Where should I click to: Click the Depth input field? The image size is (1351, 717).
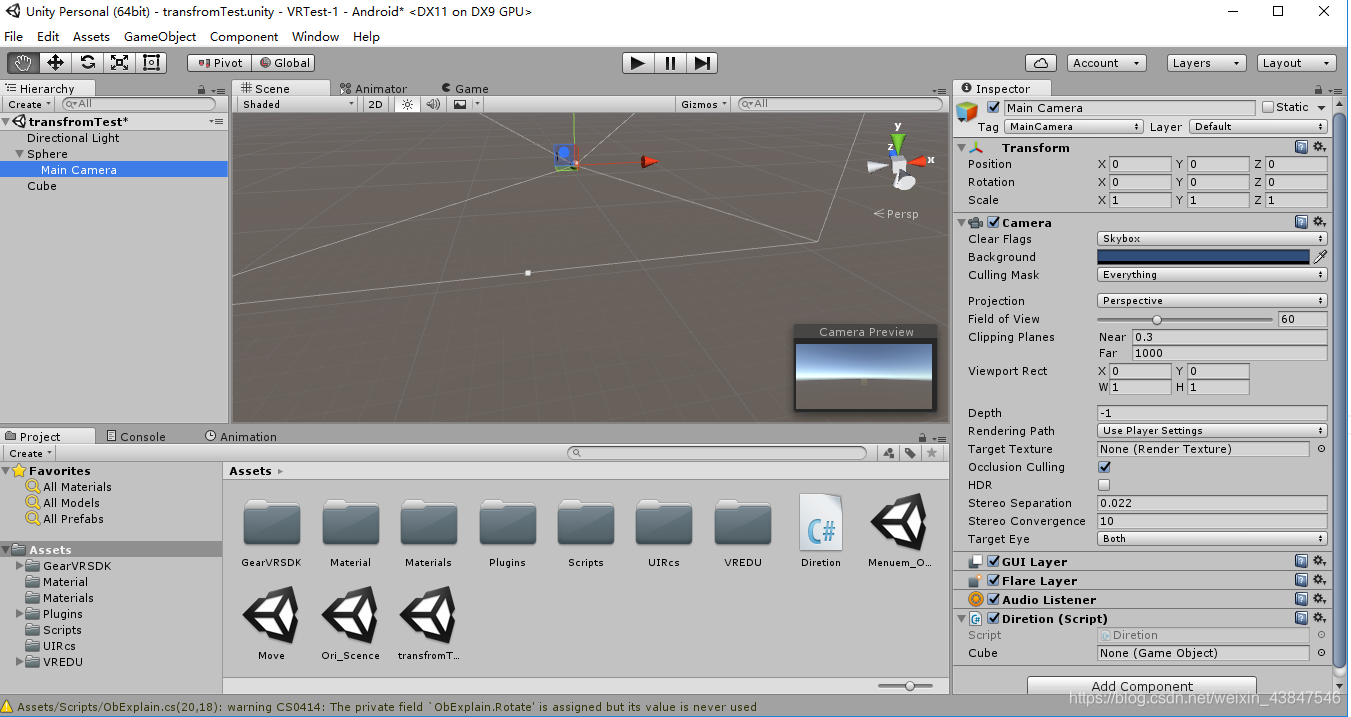point(1212,413)
